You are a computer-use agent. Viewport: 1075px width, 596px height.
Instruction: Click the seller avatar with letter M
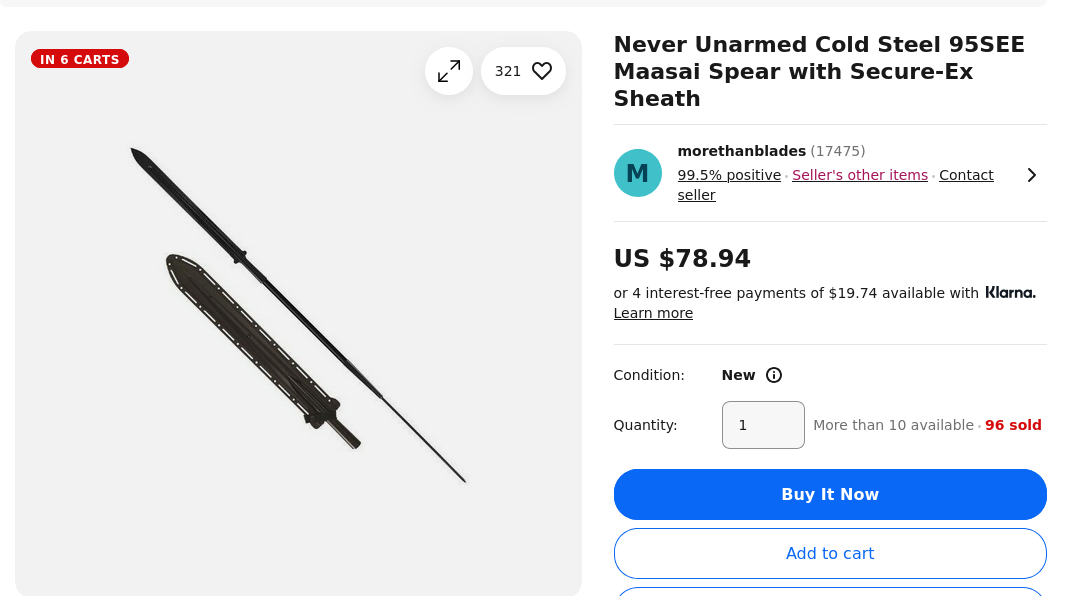point(637,173)
